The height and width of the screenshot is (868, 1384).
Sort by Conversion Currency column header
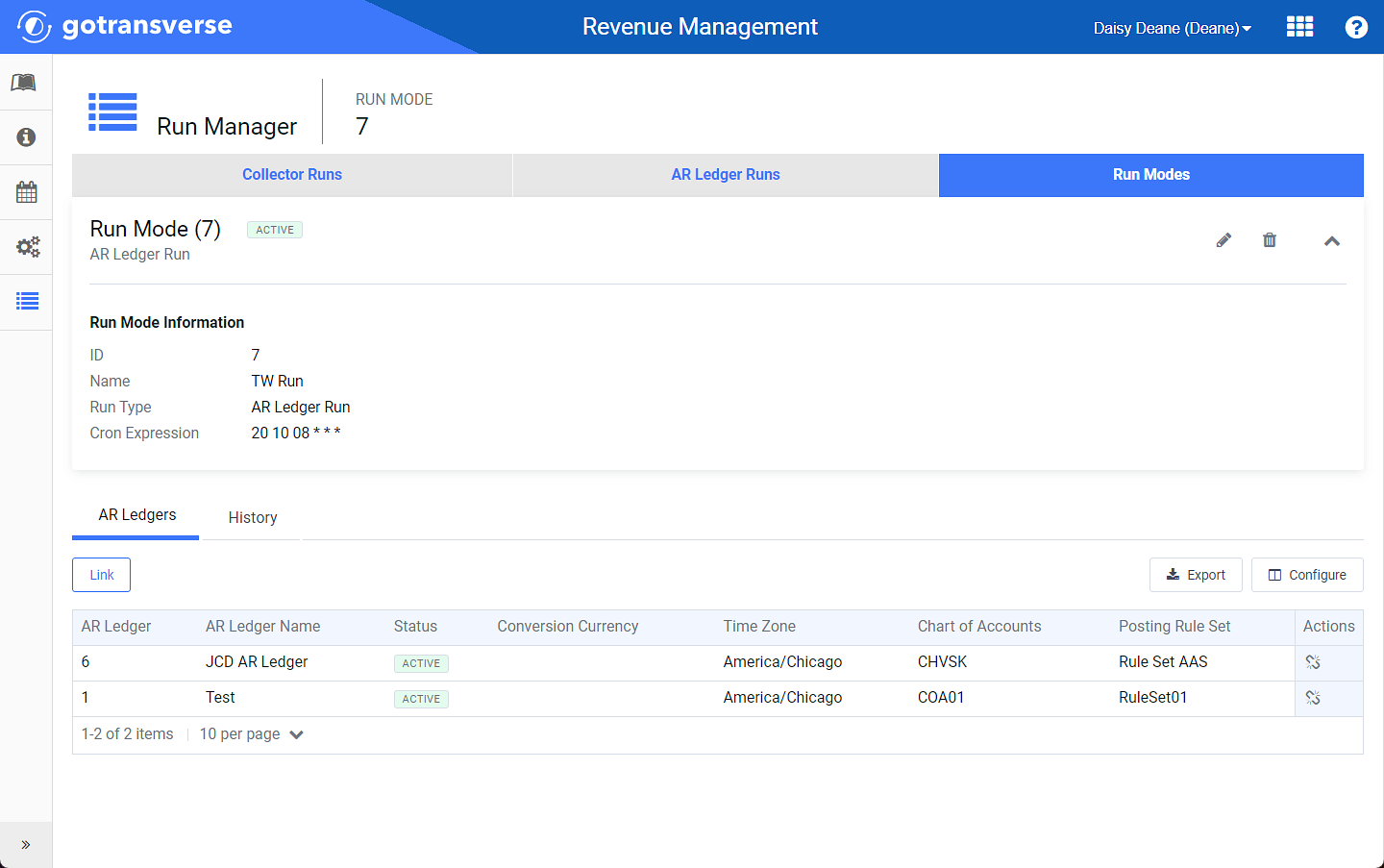tap(568, 627)
